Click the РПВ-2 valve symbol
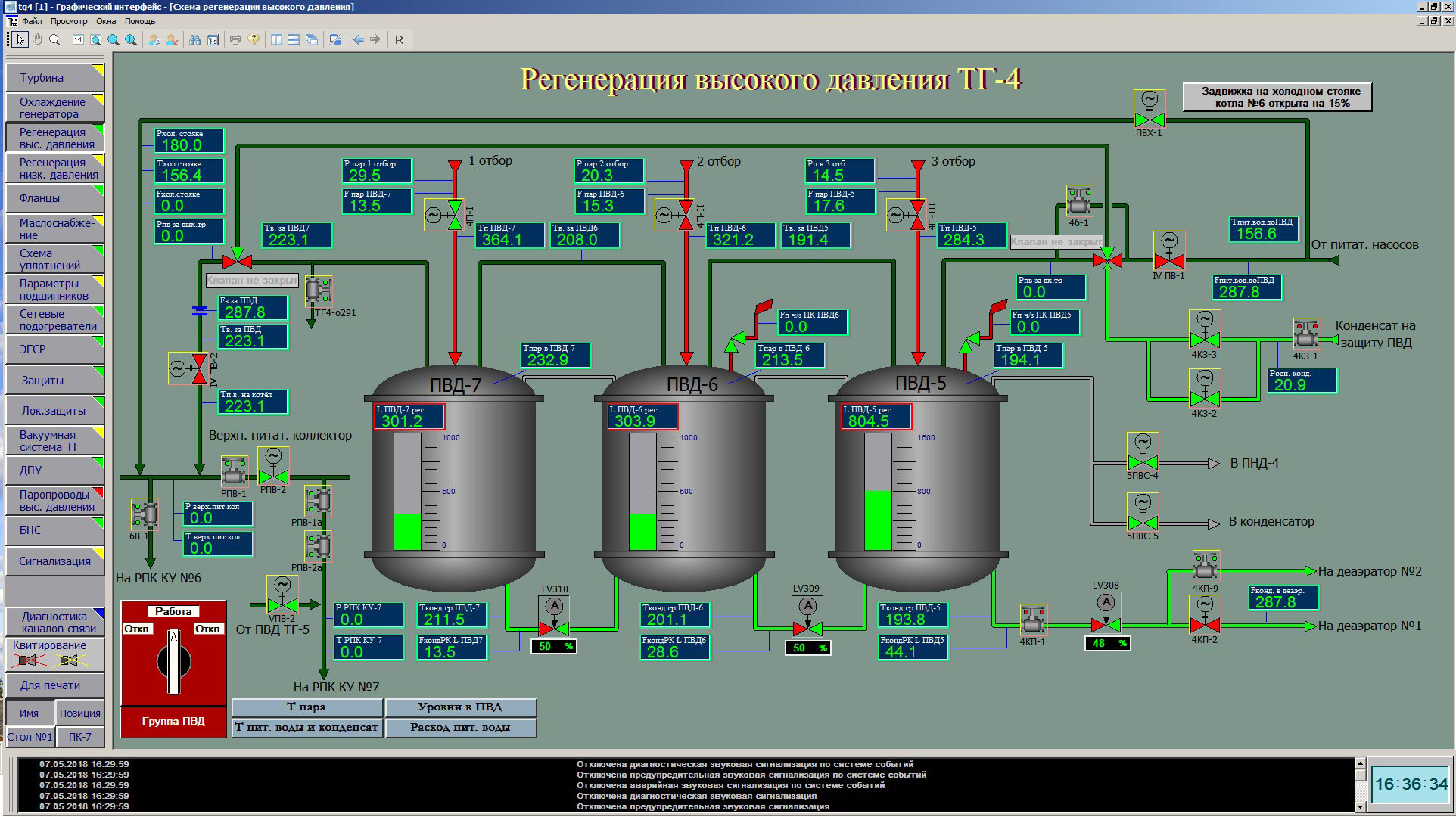Screen dimensions: 1456x817 coord(273,466)
